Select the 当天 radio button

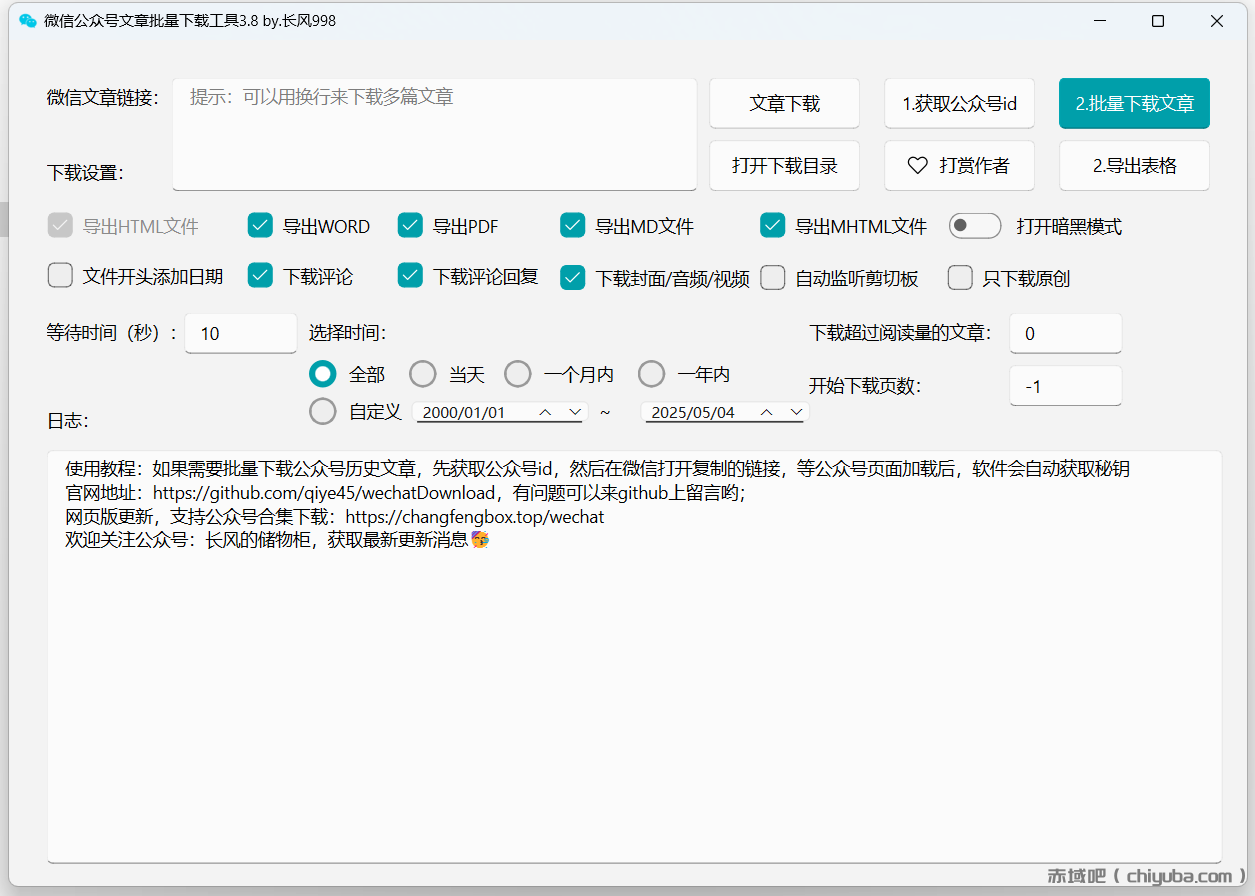(423, 374)
